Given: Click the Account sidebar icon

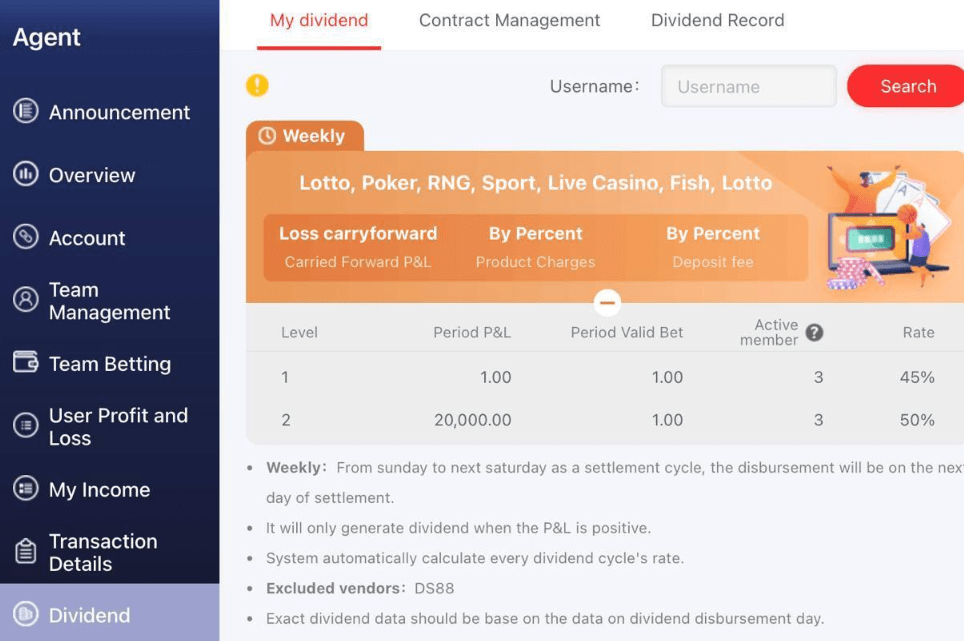Looking at the screenshot, I should [x=26, y=238].
